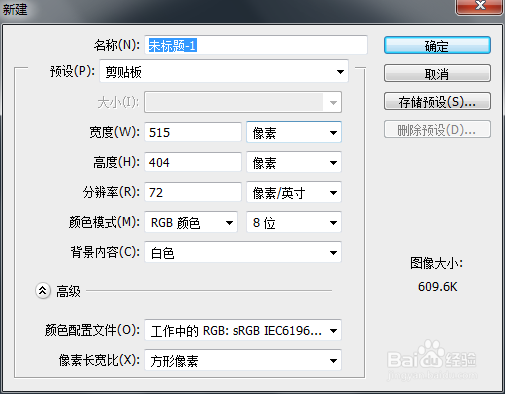Open the 像素长宽比 pixel aspect ratio dropdown
505x394 pixels.
click(243, 360)
